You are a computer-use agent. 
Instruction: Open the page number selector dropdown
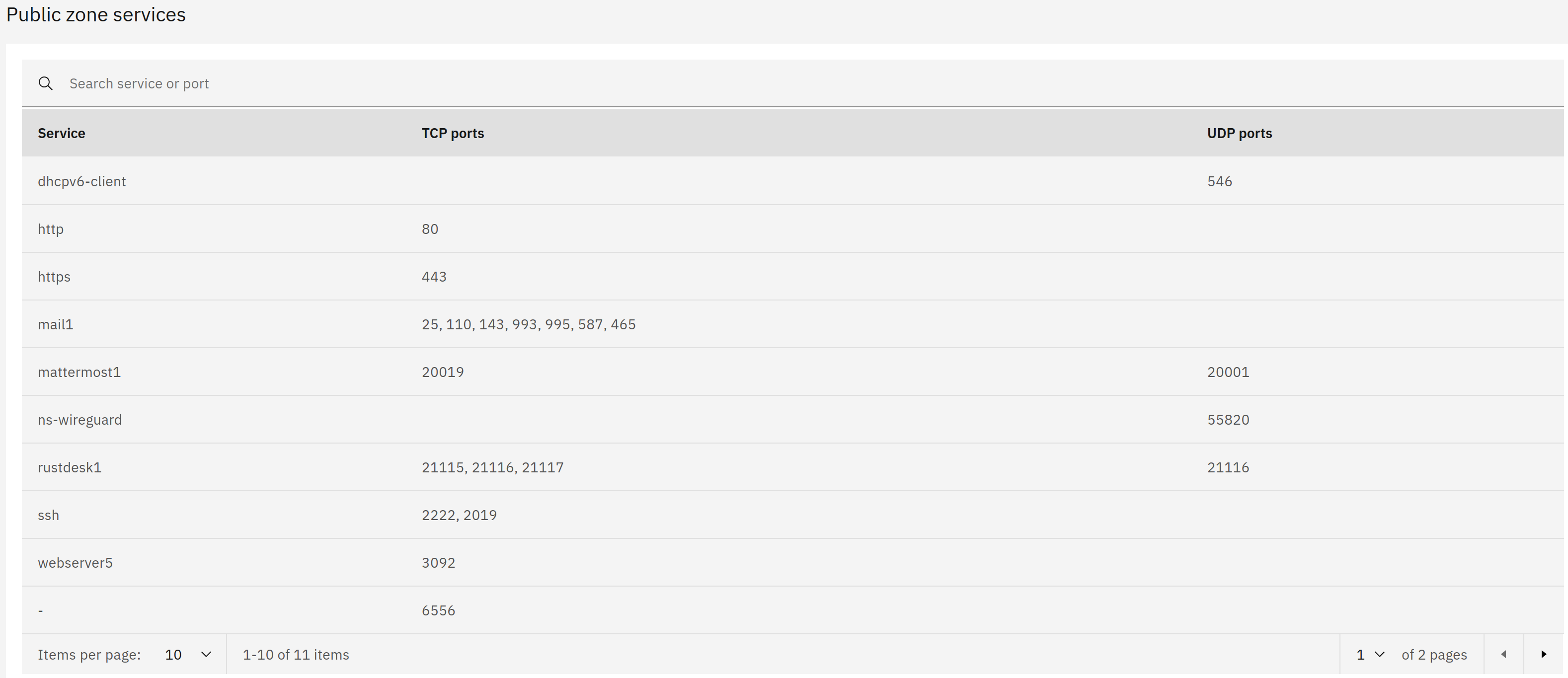click(x=1370, y=654)
